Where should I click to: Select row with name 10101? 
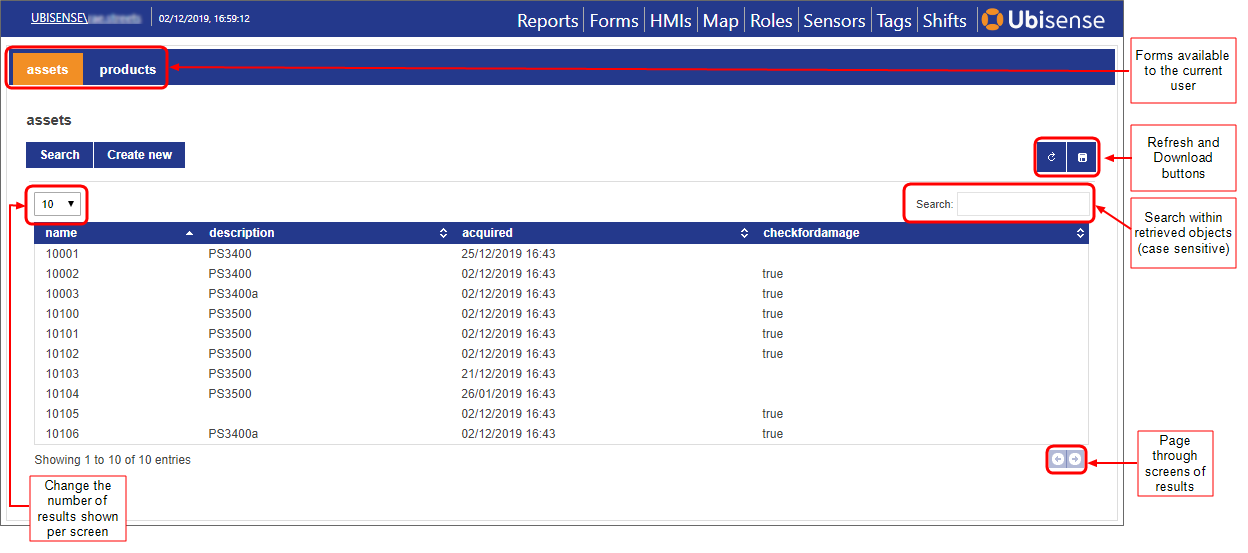click(x=561, y=334)
